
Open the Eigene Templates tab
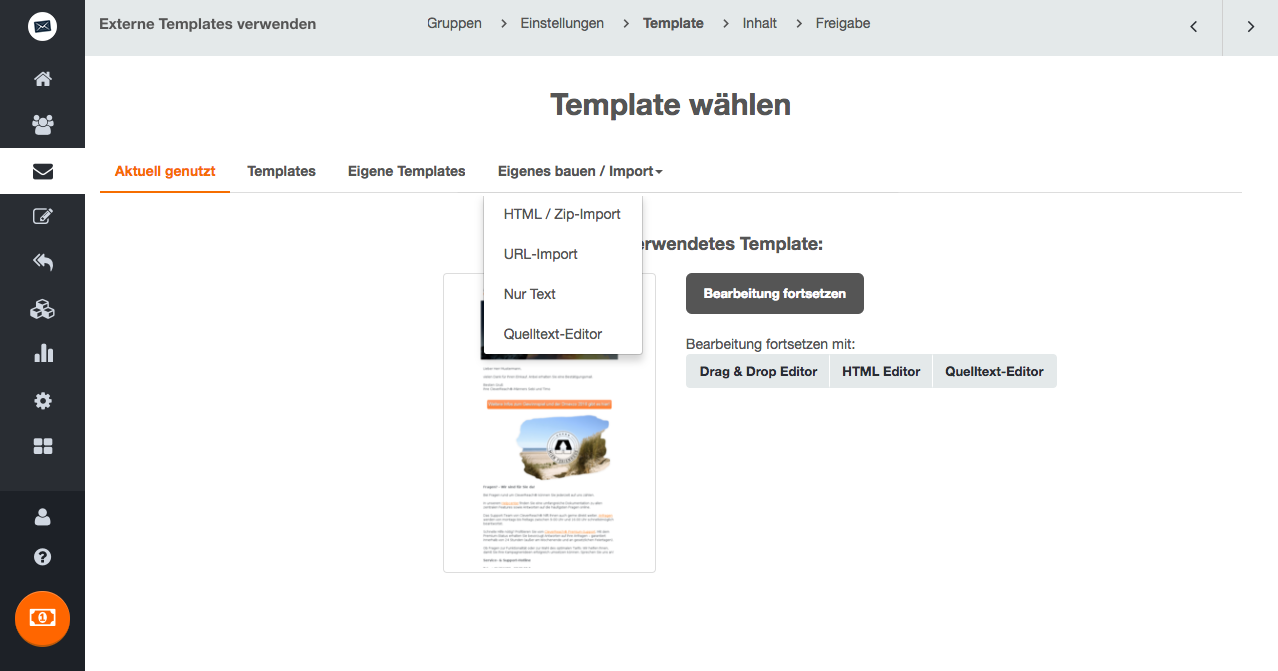[x=407, y=171]
